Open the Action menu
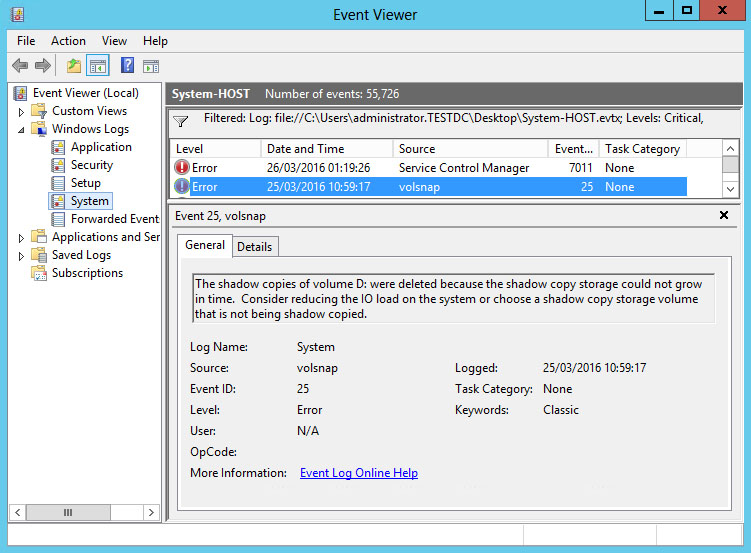The width and height of the screenshot is (751, 553). [68, 41]
